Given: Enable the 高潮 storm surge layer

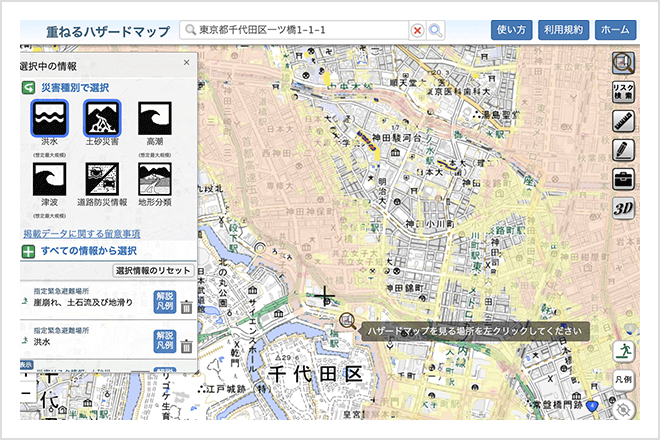Looking at the screenshot, I should [155, 119].
